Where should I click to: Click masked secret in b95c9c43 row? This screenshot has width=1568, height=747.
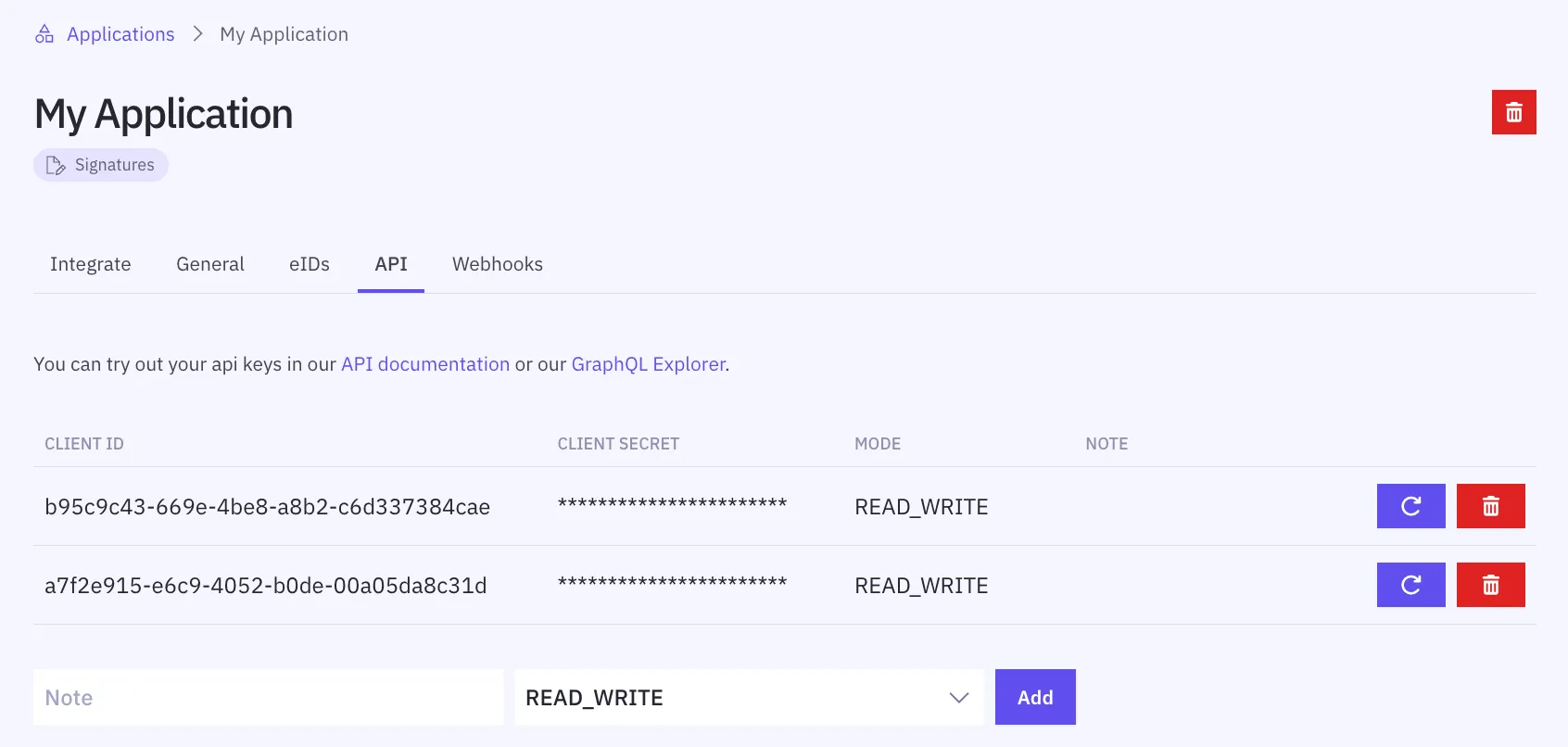672,505
